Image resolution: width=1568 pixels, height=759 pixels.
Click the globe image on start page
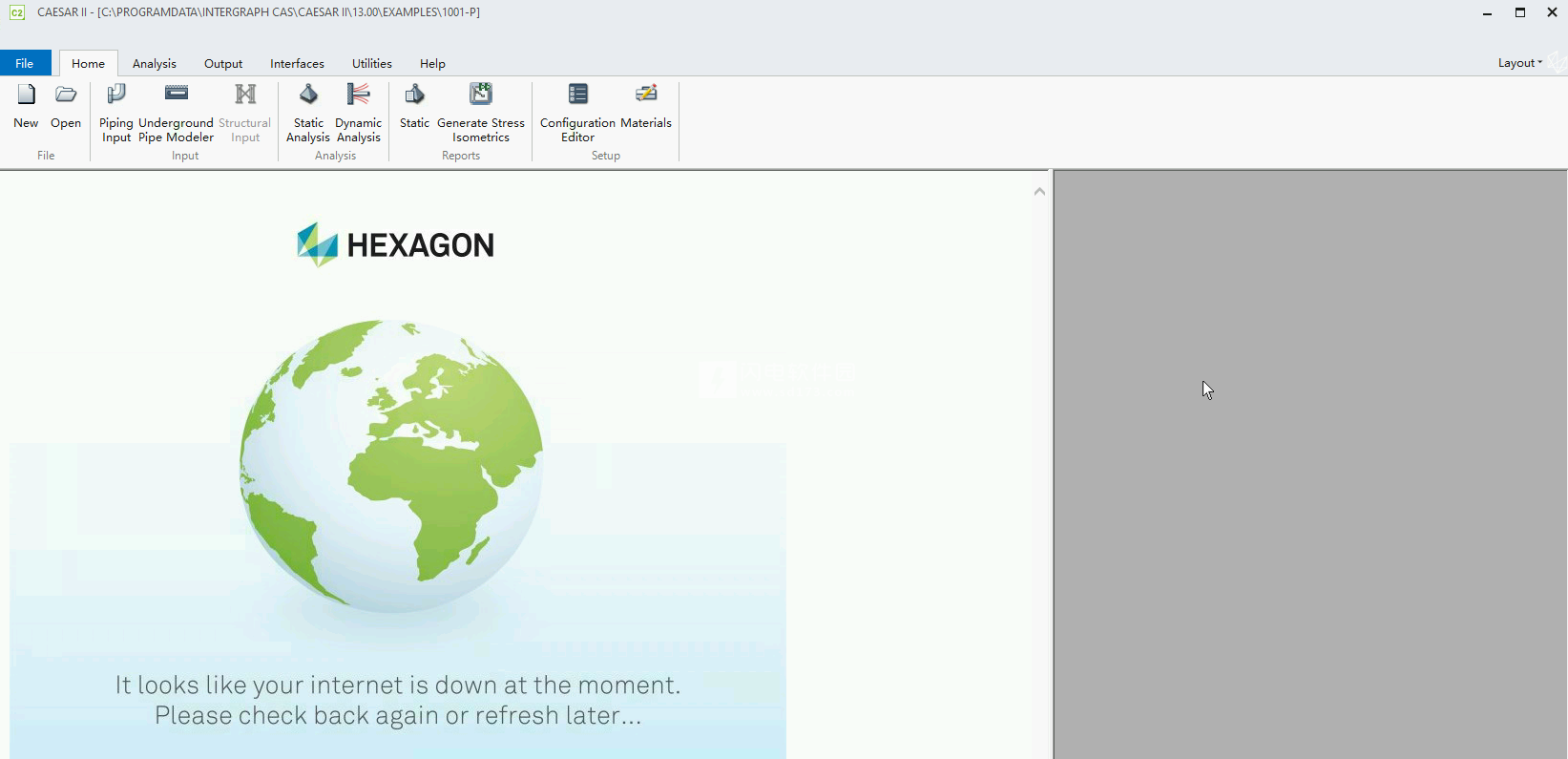(391, 466)
